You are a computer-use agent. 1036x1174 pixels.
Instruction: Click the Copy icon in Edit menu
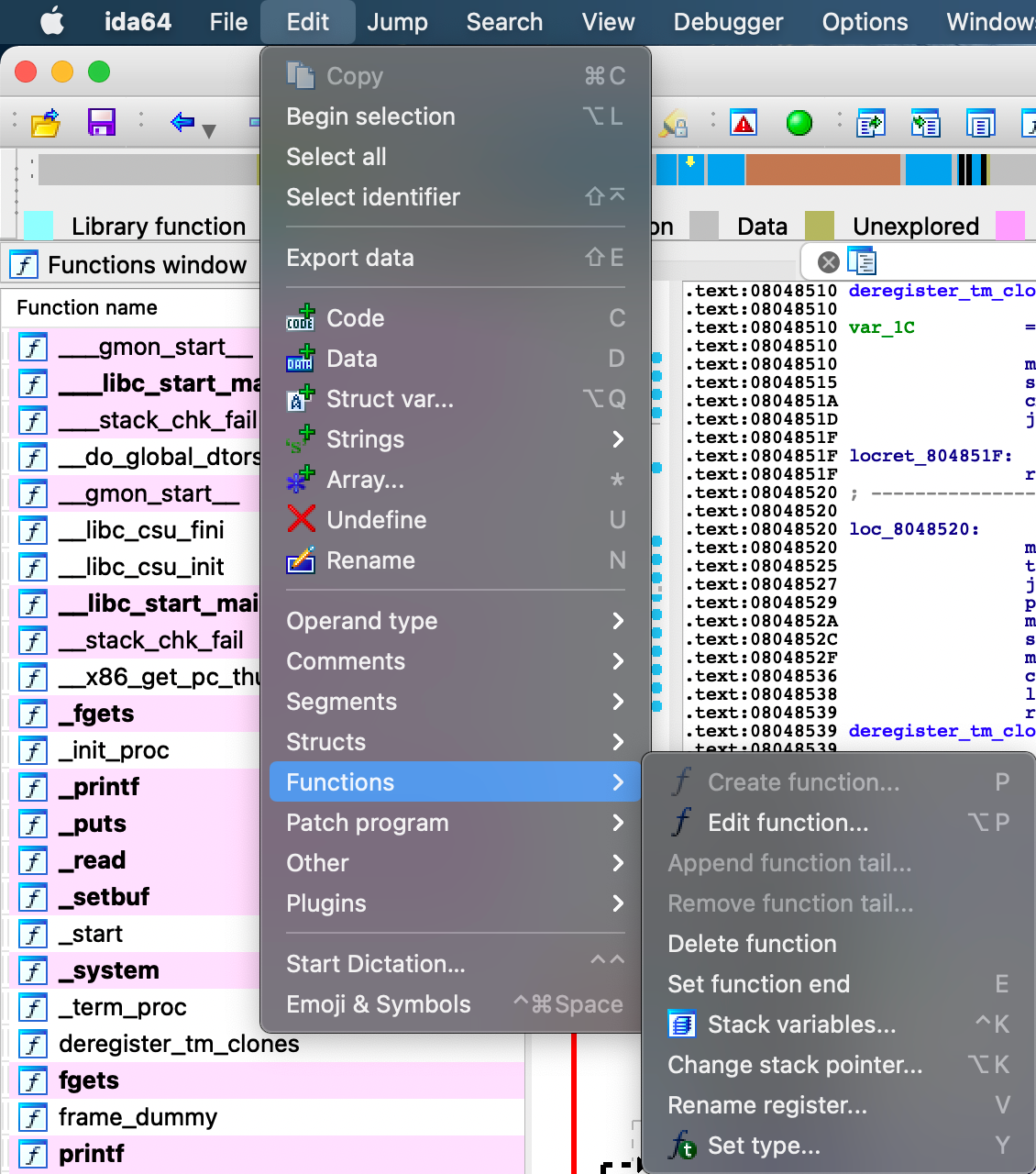point(301,75)
